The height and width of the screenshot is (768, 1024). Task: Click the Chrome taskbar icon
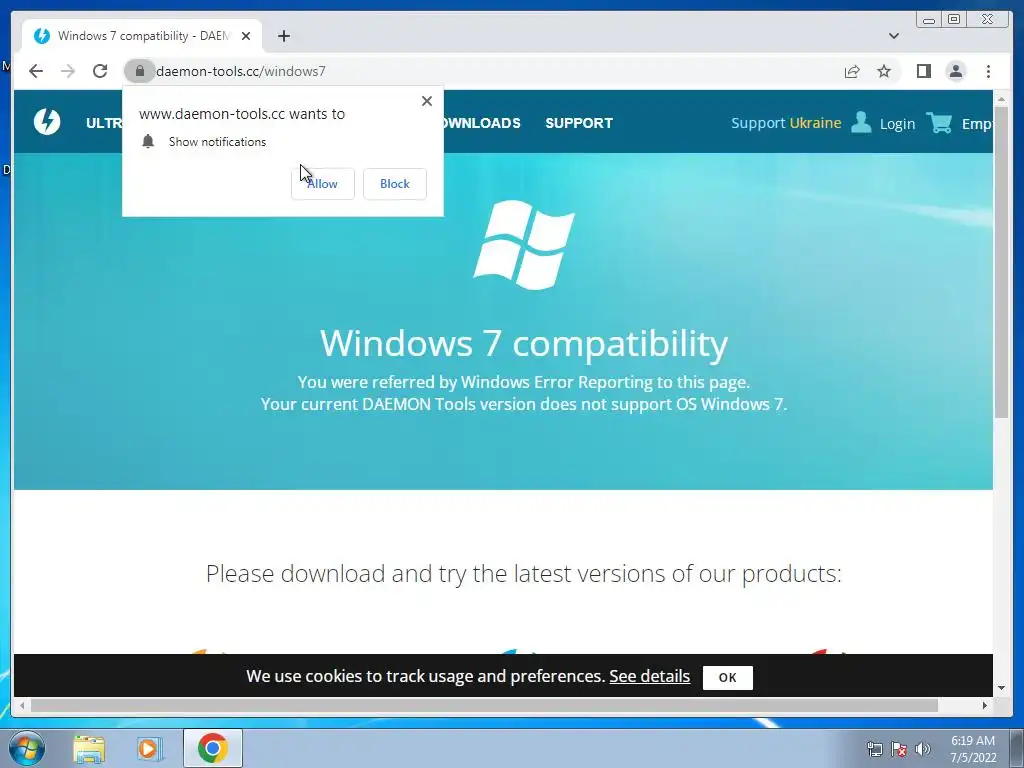click(212, 748)
